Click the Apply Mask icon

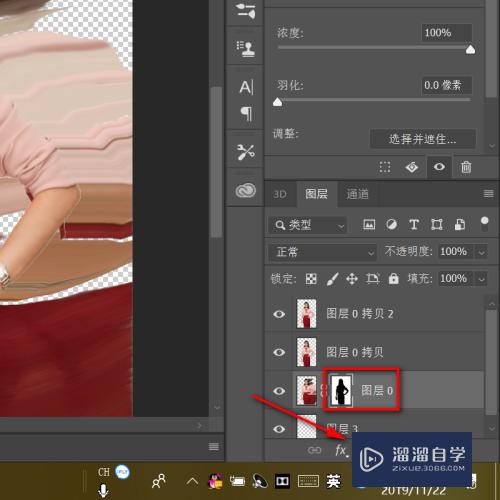412,167
